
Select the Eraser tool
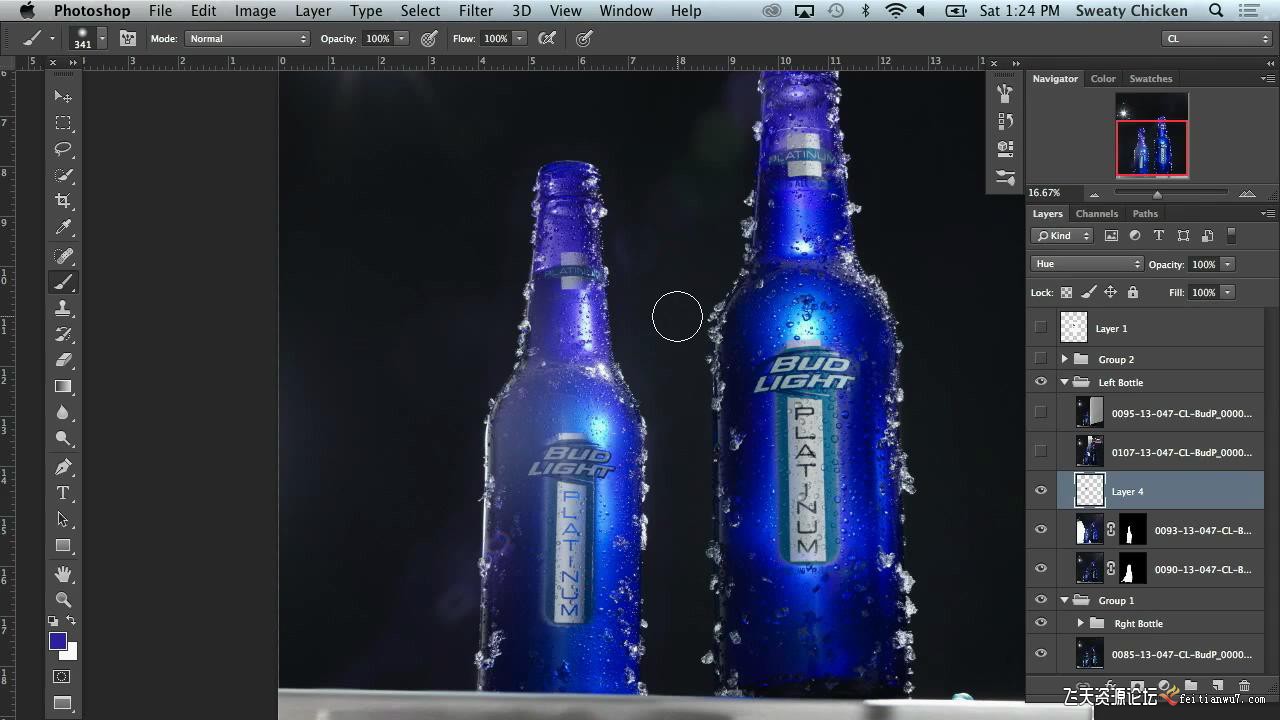coord(63,360)
